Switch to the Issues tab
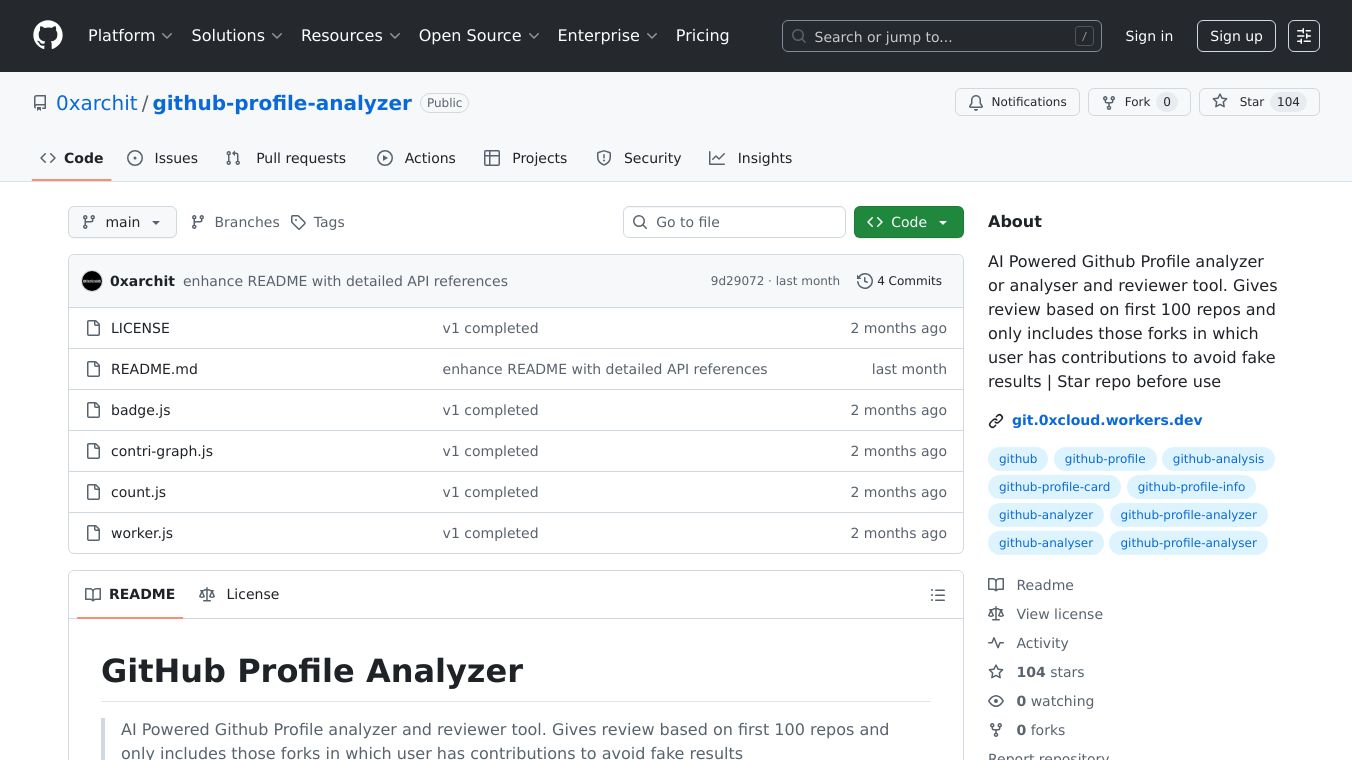This screenshot has width=1352, height=760. point(163,158)
